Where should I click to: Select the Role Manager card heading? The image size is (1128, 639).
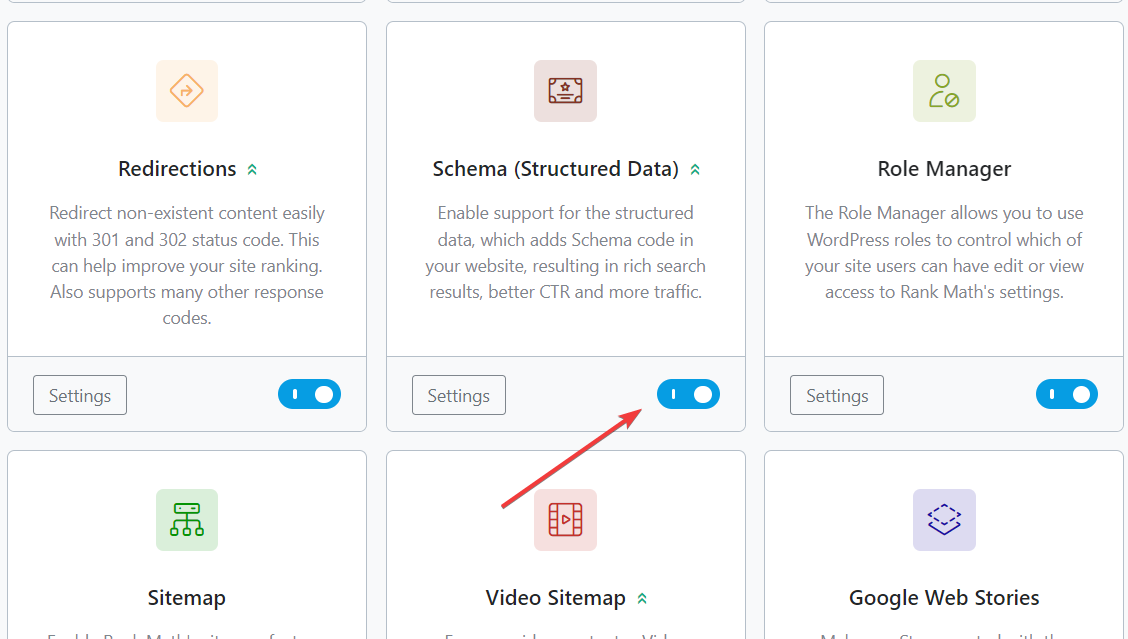pyautogui.click(x=944, y=168)
